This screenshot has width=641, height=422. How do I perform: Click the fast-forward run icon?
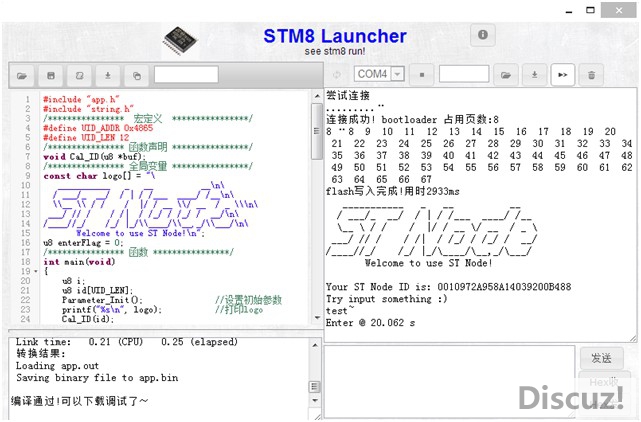coord(563,75)
